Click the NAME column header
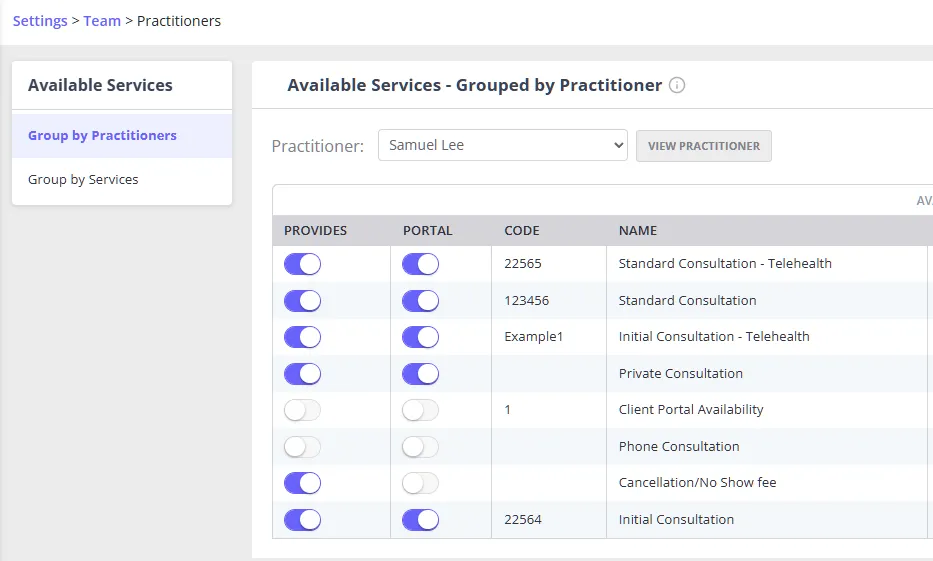 (638, 231)
